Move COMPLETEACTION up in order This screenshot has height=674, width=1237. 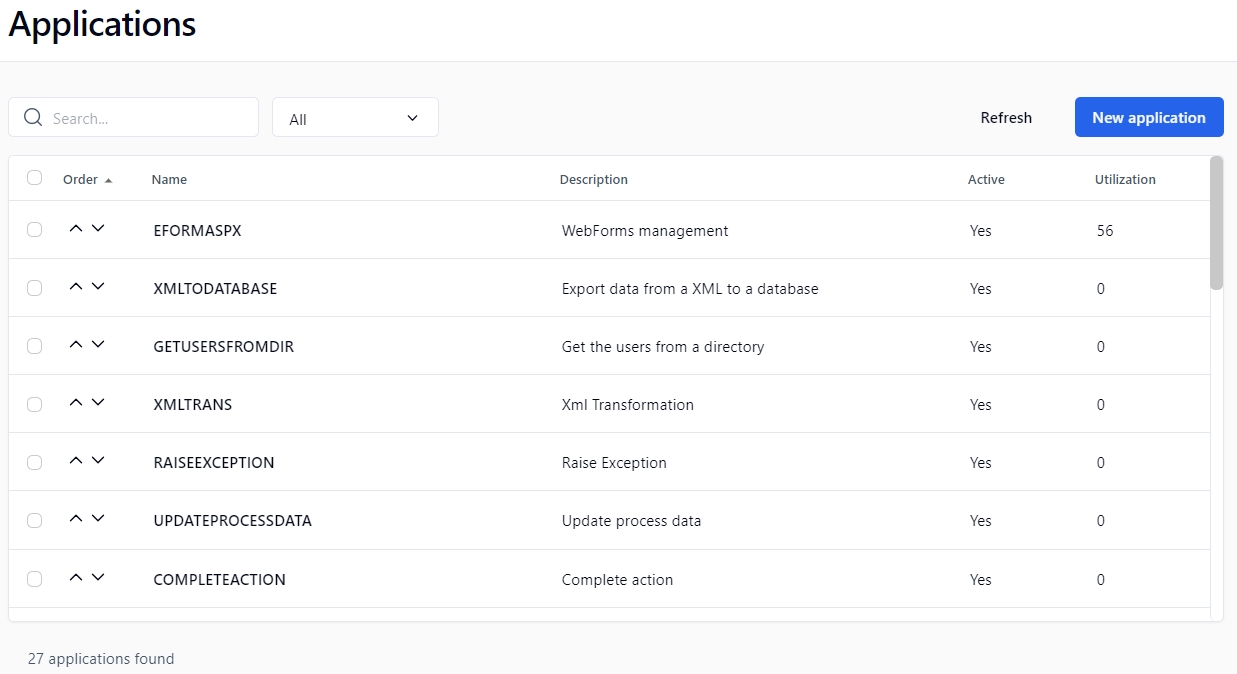pos(76,578)
